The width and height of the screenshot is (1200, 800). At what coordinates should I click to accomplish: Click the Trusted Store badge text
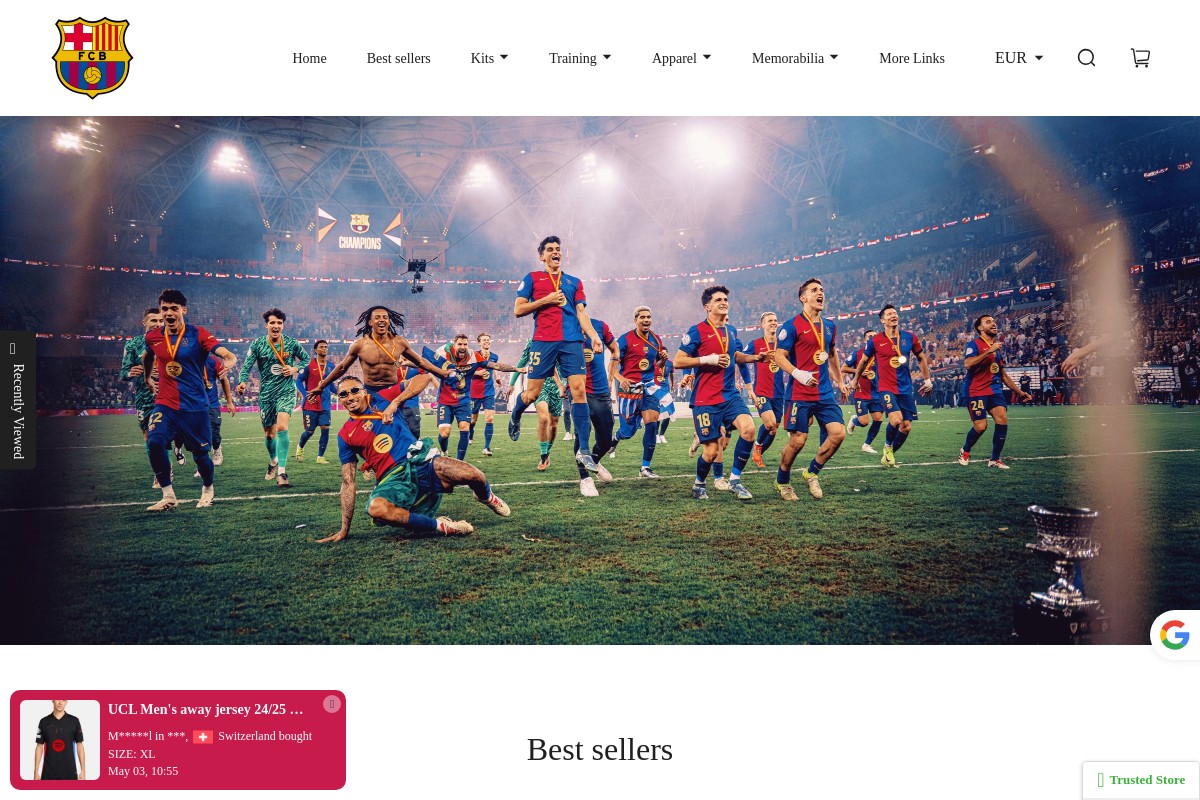pos(1147,780)
